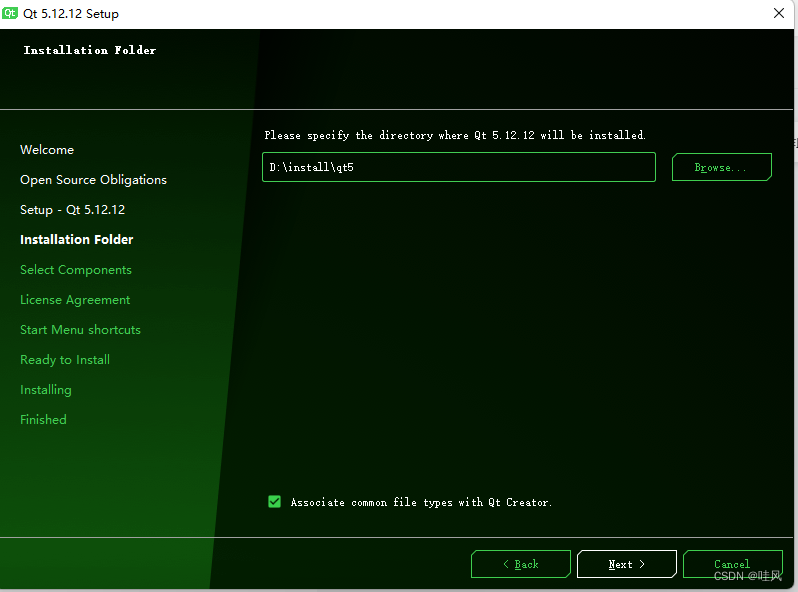Click the Qt 5.12.12 Setup window title
Screen dimensions: 798x592
click(x=71, y=13)
